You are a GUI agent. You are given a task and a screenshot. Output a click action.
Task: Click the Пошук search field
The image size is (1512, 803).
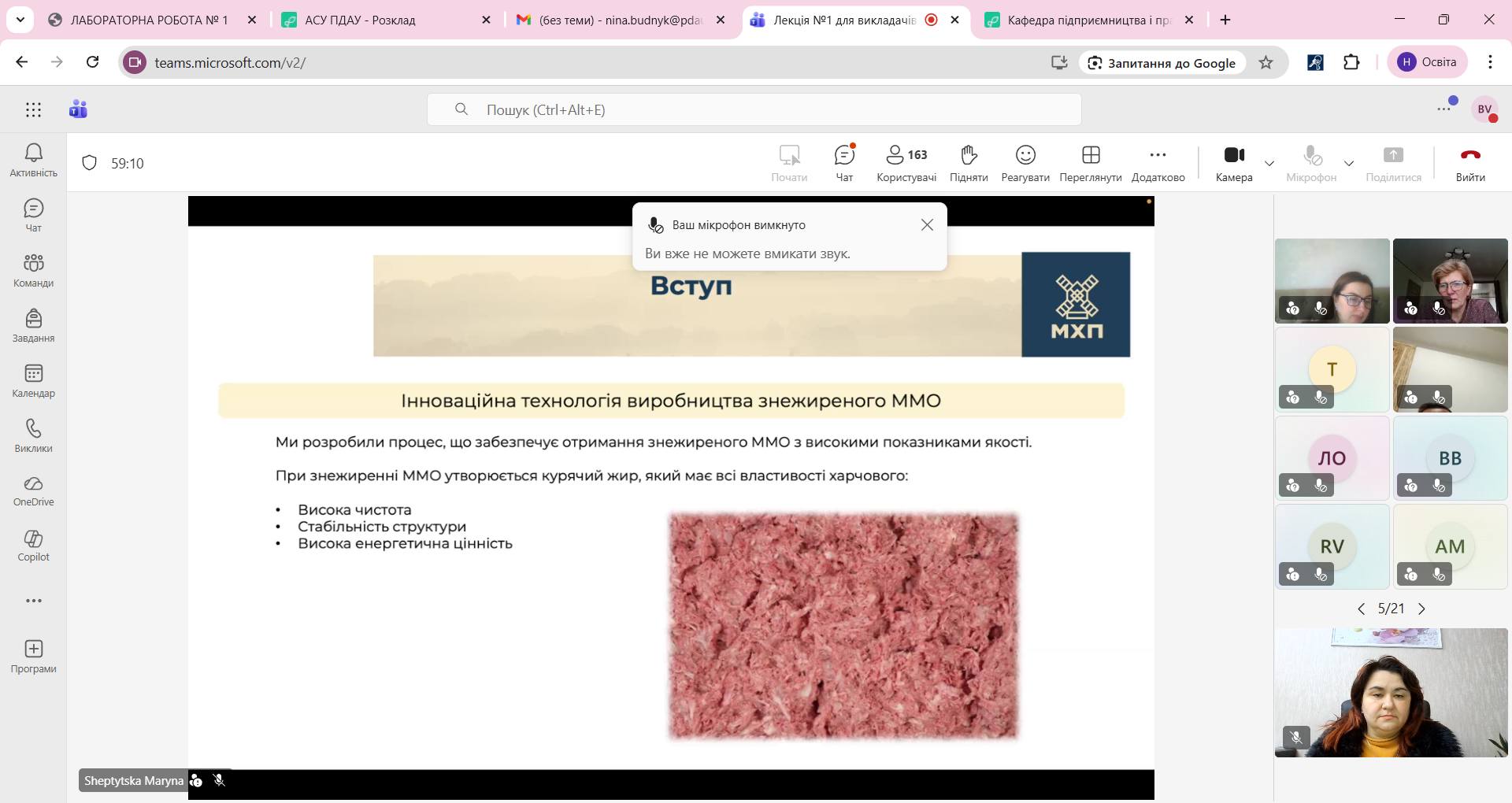pos(754,109)
